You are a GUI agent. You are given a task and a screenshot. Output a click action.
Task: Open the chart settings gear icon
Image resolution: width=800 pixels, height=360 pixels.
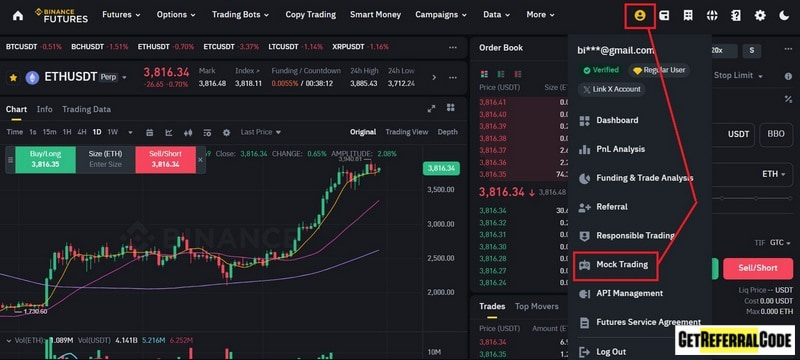(x=227, y=133)
